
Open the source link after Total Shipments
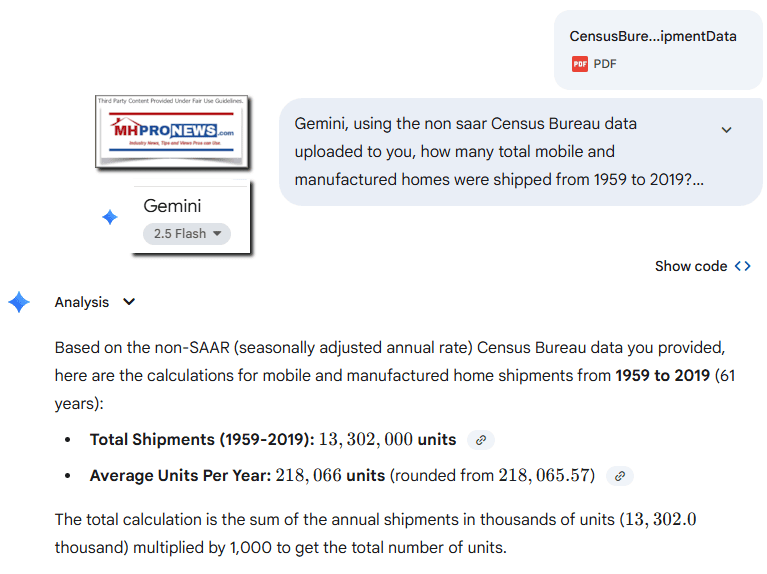481,440
